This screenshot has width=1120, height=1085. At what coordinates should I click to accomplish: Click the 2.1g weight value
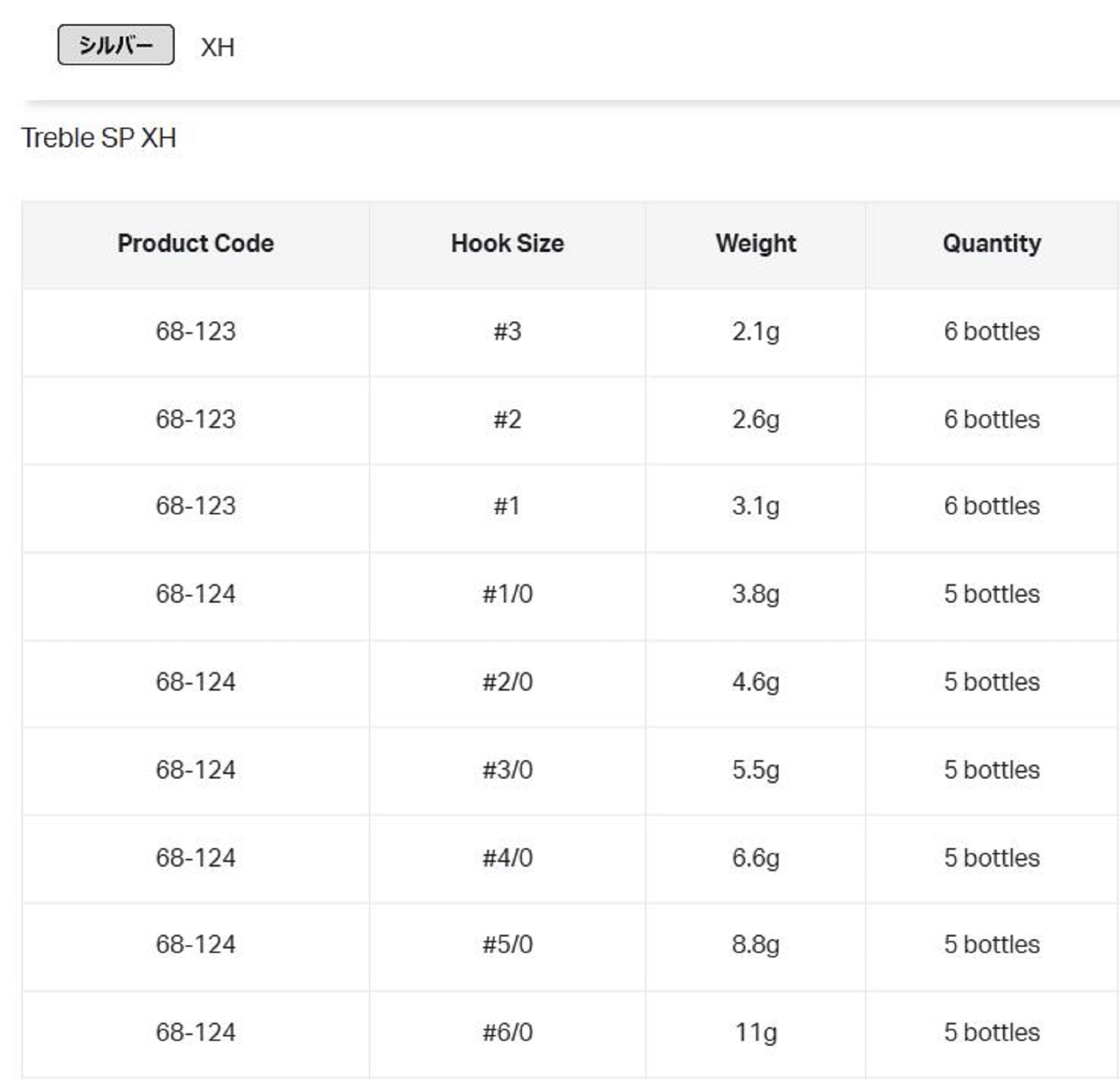[755, 332]
